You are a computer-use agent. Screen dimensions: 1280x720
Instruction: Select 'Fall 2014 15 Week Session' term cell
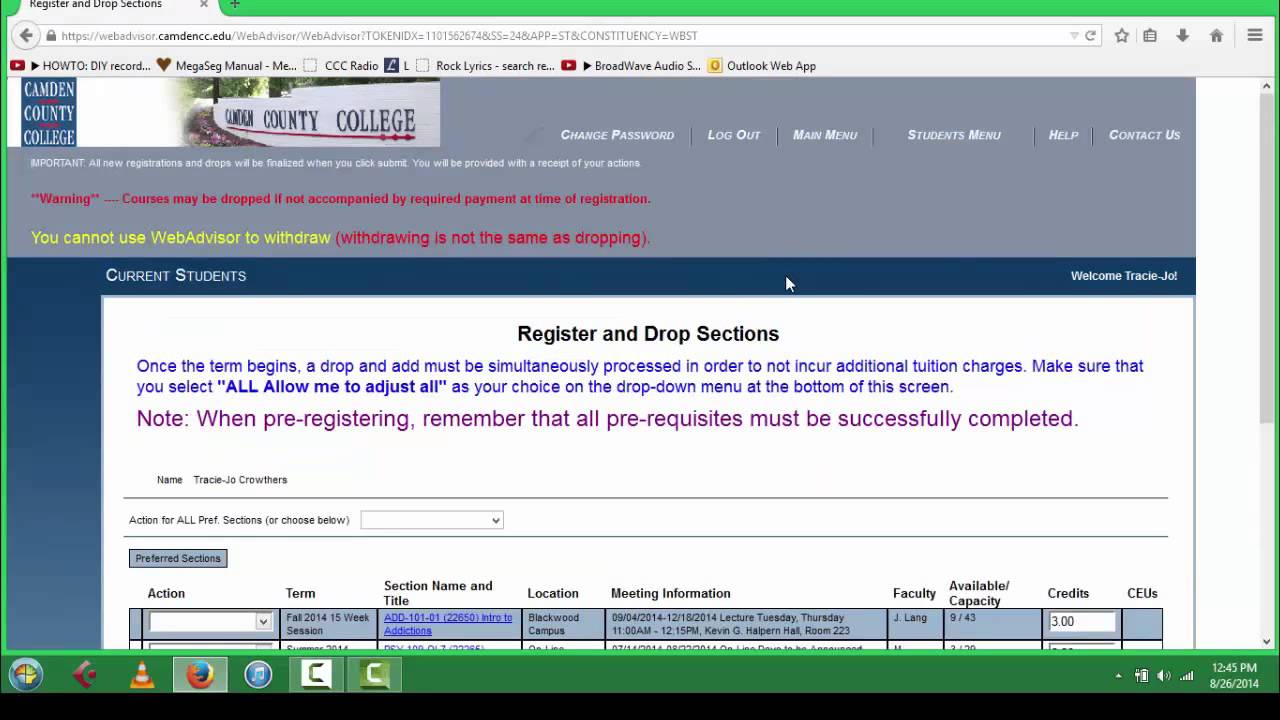pos(328,624)
